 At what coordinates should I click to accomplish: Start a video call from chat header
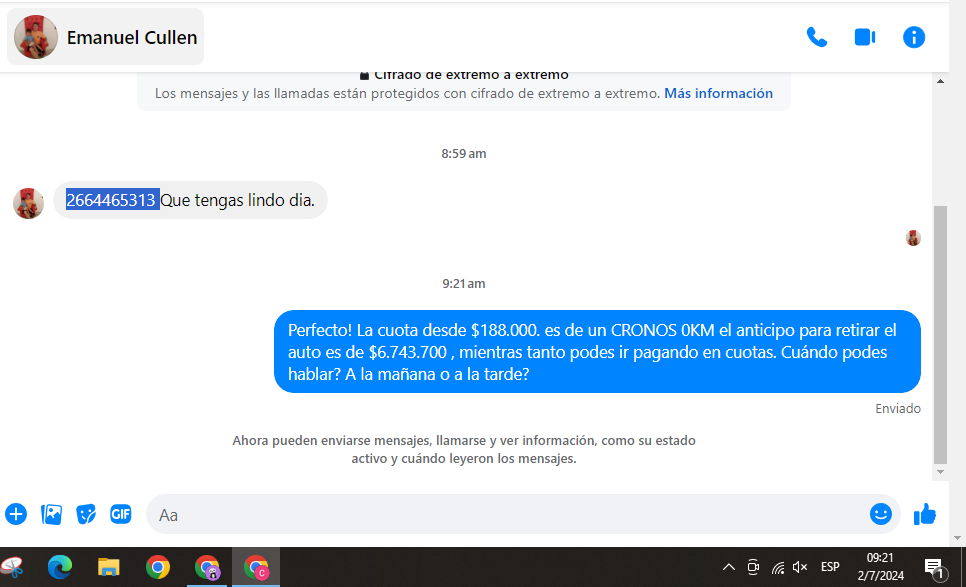pyautogui.click(x=865, y=38)
